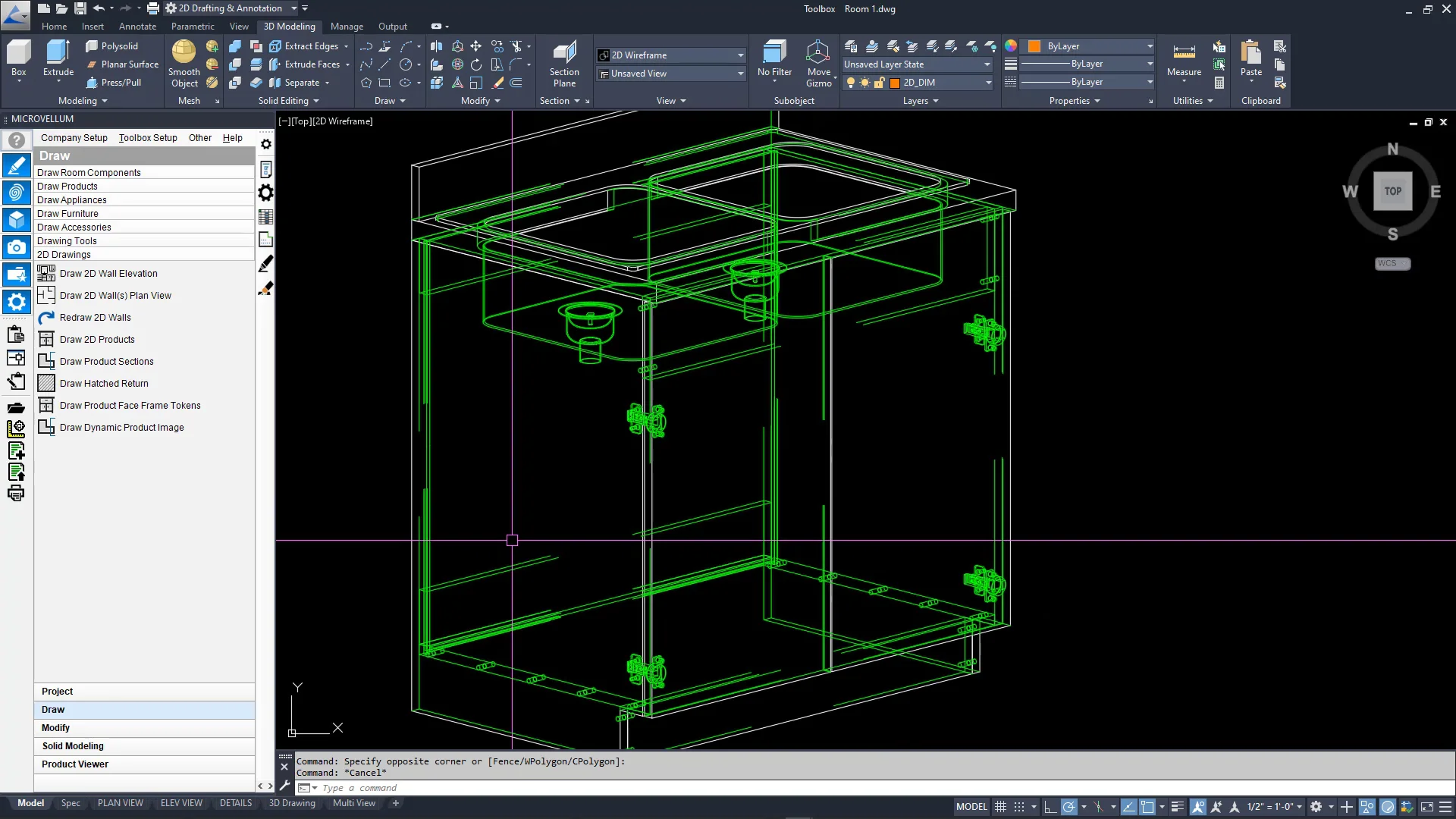Toggle grid display in the status bar
Viewport: 1456px width, 819px height.
[x=1000, y=806]
